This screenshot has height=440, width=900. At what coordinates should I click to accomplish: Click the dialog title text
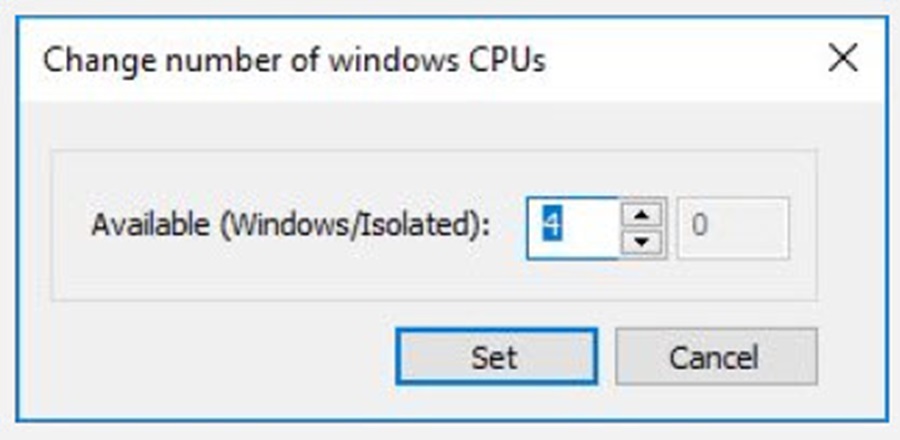click(x=293, y=60)
